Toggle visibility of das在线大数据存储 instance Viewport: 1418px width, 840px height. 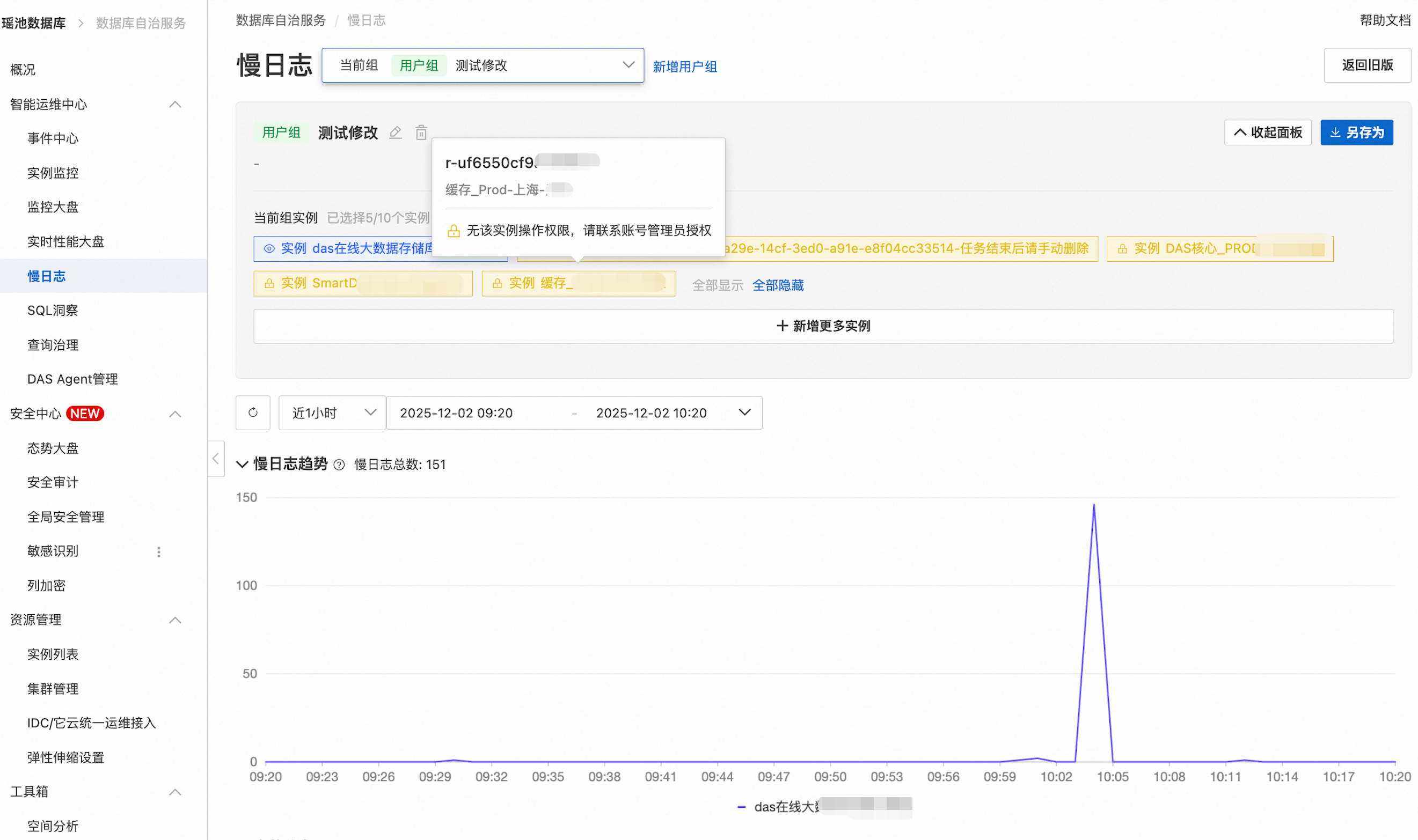(269, 248)
